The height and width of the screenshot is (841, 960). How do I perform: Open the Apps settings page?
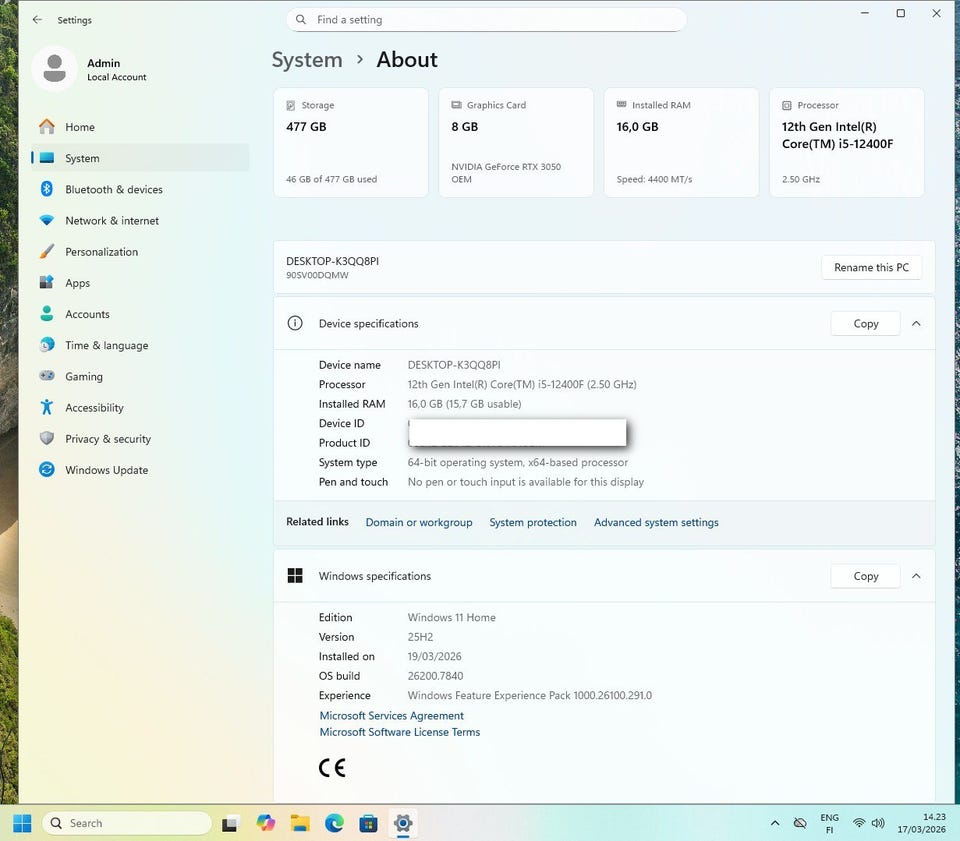pos(140,283)
